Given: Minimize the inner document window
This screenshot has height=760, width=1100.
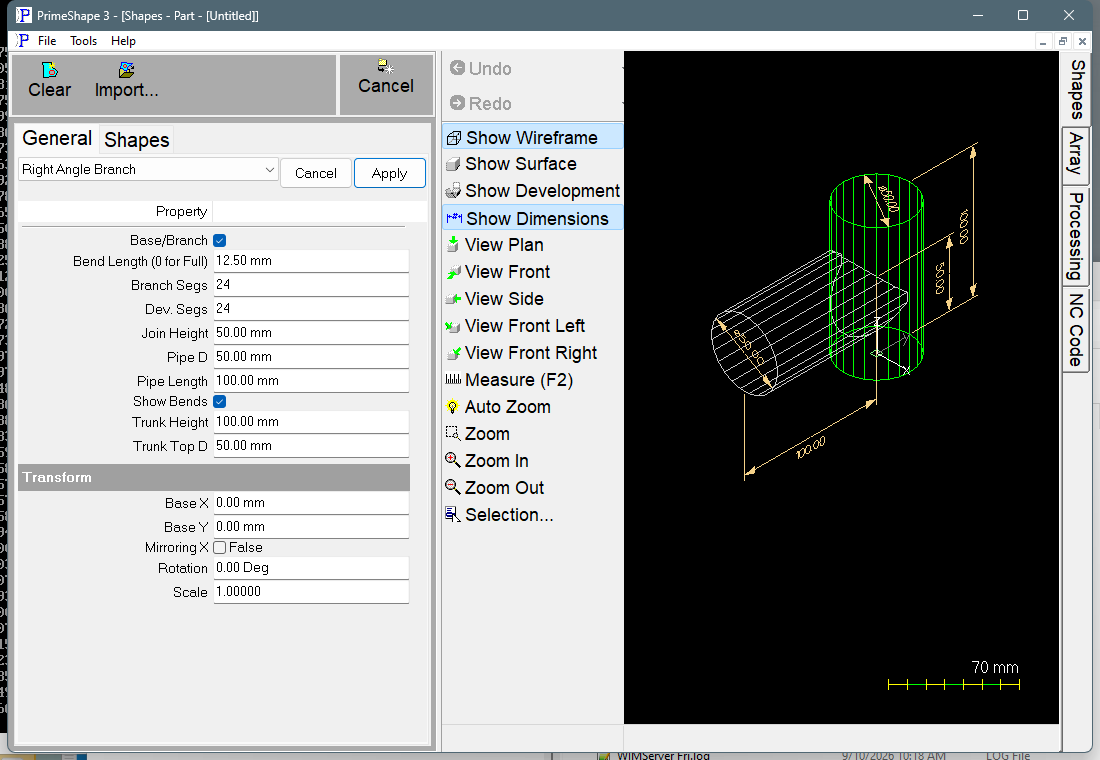Looking at the screenshot, I should [1043, 41].
